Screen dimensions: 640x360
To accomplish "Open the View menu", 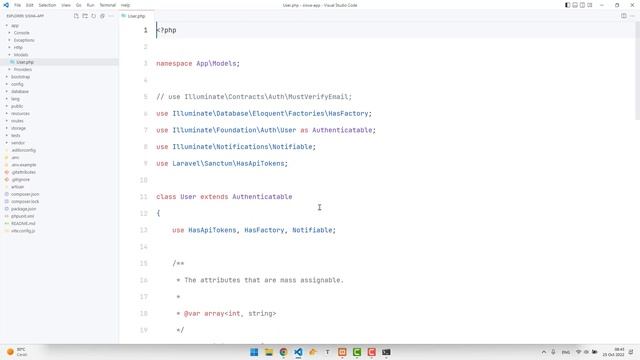I will (66, 5).
